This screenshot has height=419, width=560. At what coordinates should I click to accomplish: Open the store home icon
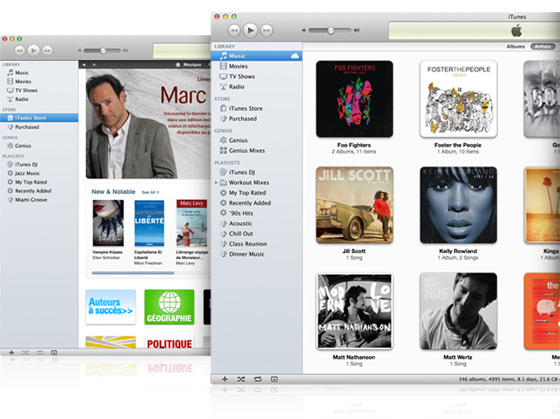(x=178, y=65)
